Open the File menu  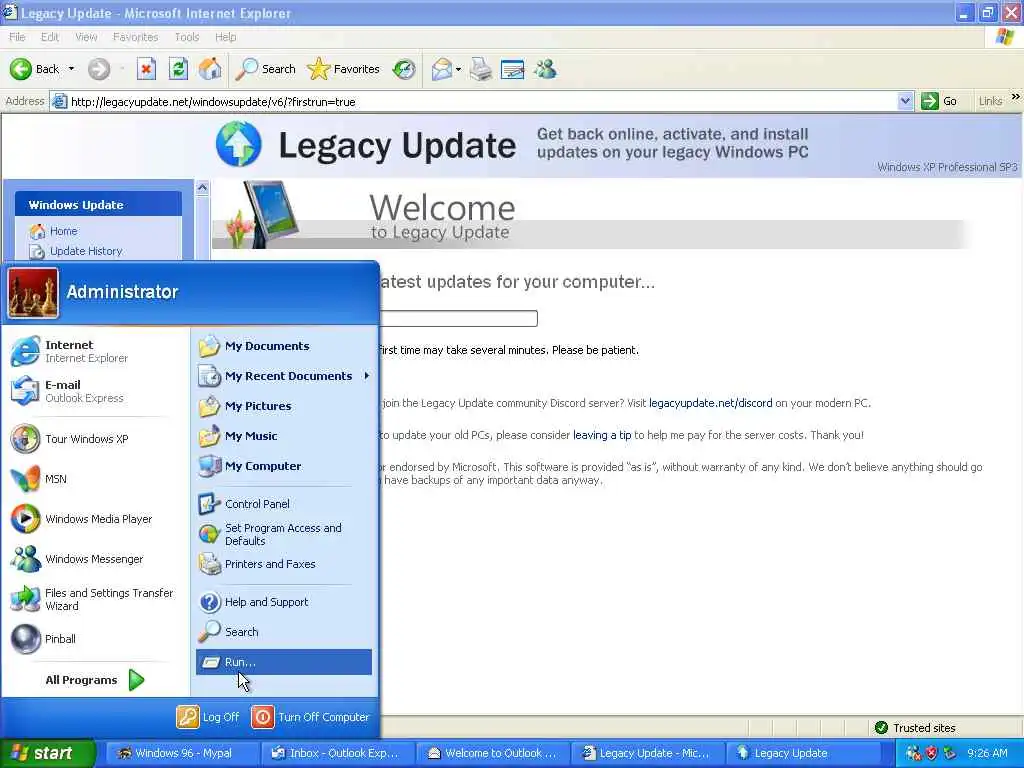click(17, 37)
